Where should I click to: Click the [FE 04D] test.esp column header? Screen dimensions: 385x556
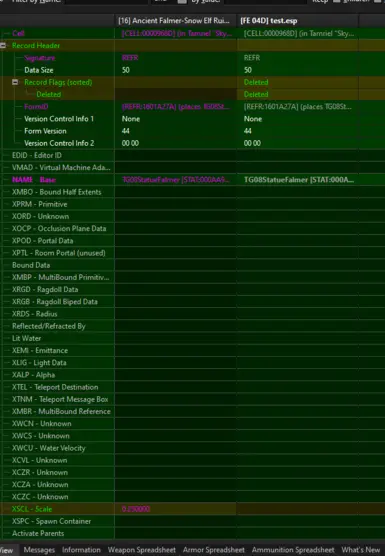click(x=297, y=21)
